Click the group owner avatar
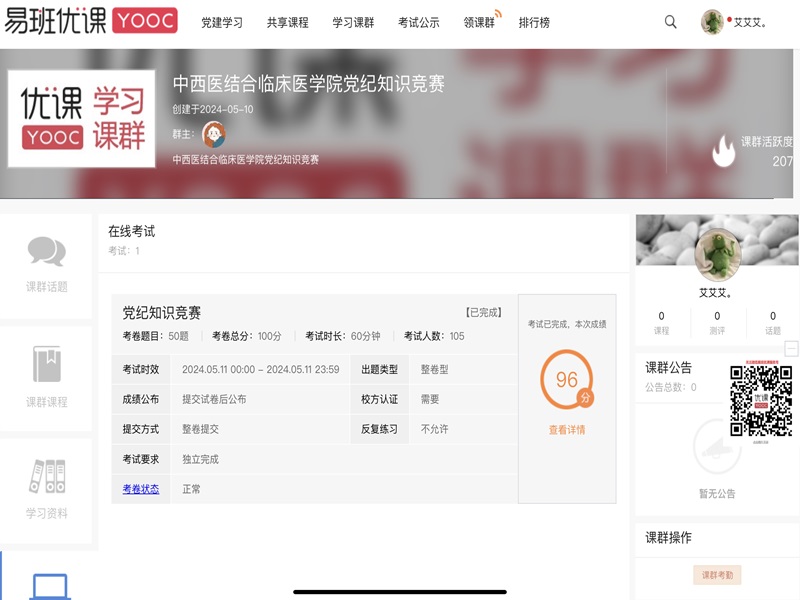The image size is (800, 600). point(214,135)
